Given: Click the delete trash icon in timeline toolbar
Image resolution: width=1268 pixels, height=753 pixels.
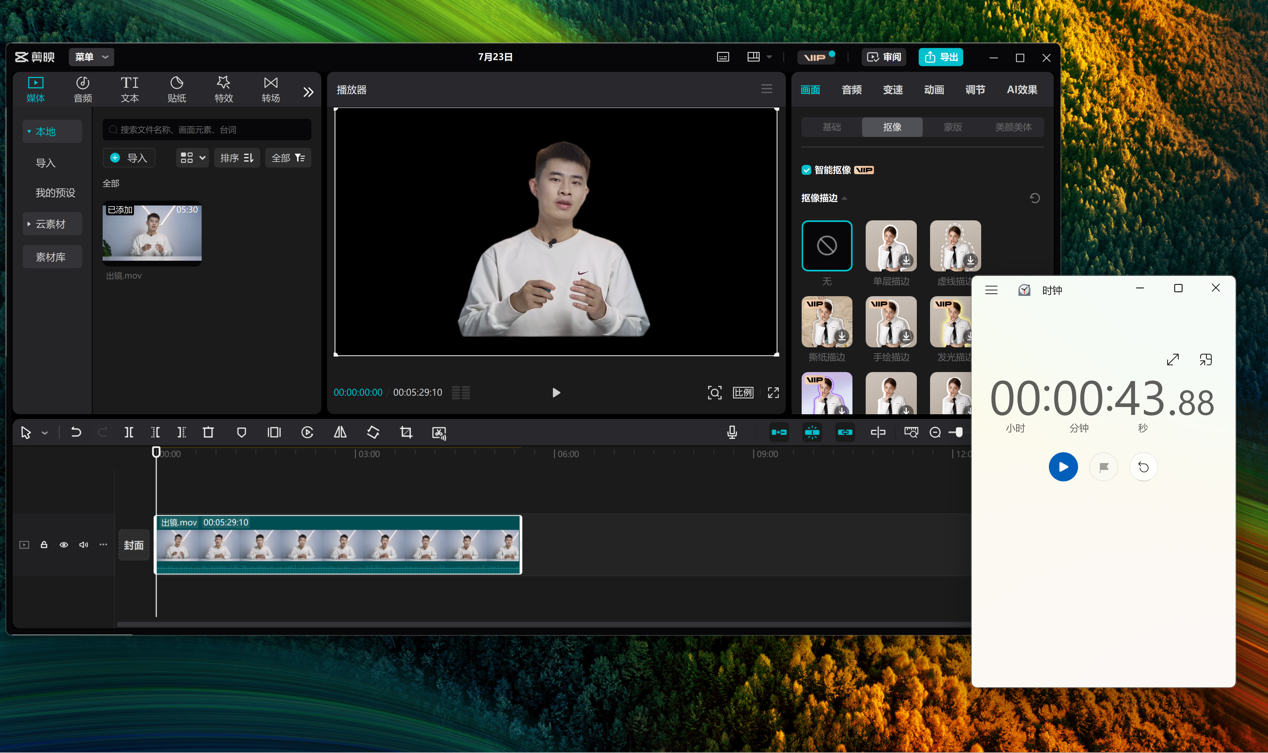Looking at the screenshot, I should (208, 433).
